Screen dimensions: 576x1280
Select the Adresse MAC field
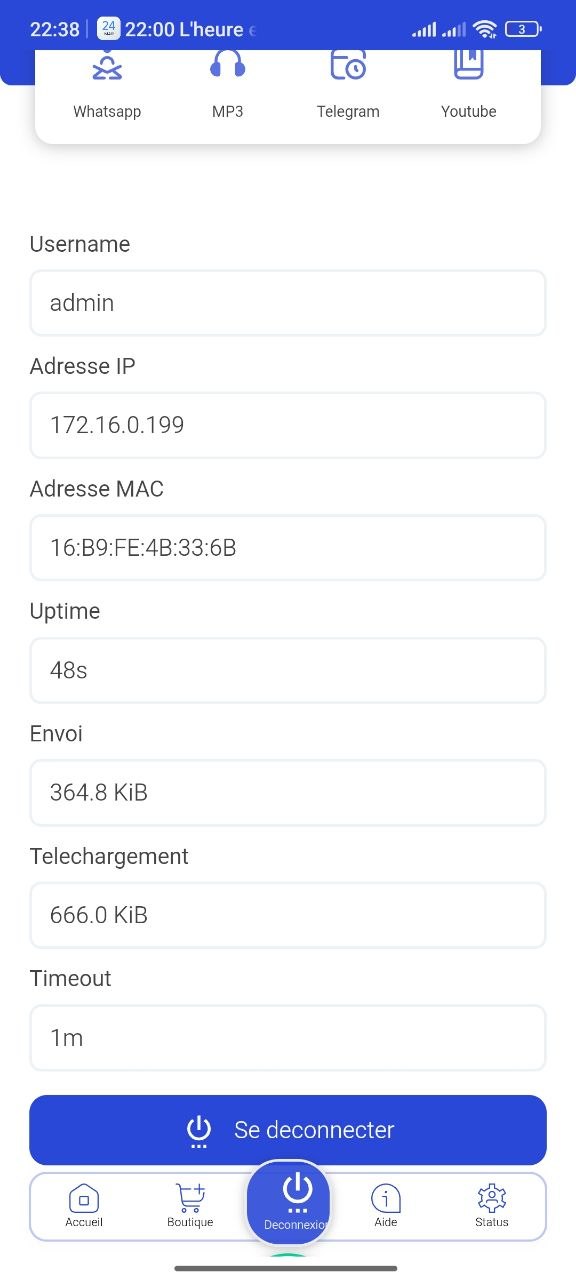(288, 548)
